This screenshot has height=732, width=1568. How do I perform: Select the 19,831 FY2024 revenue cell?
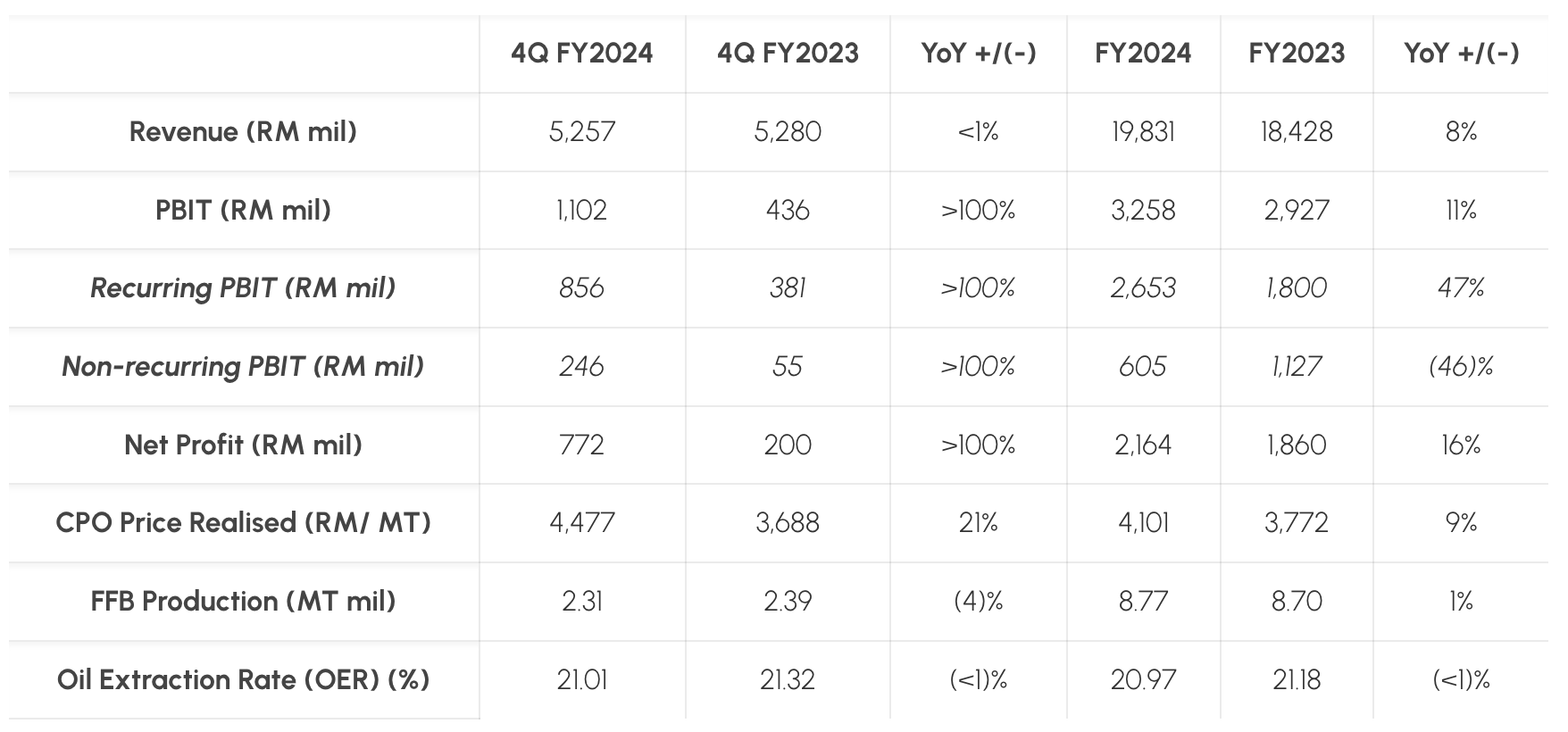click(1143, 132)
